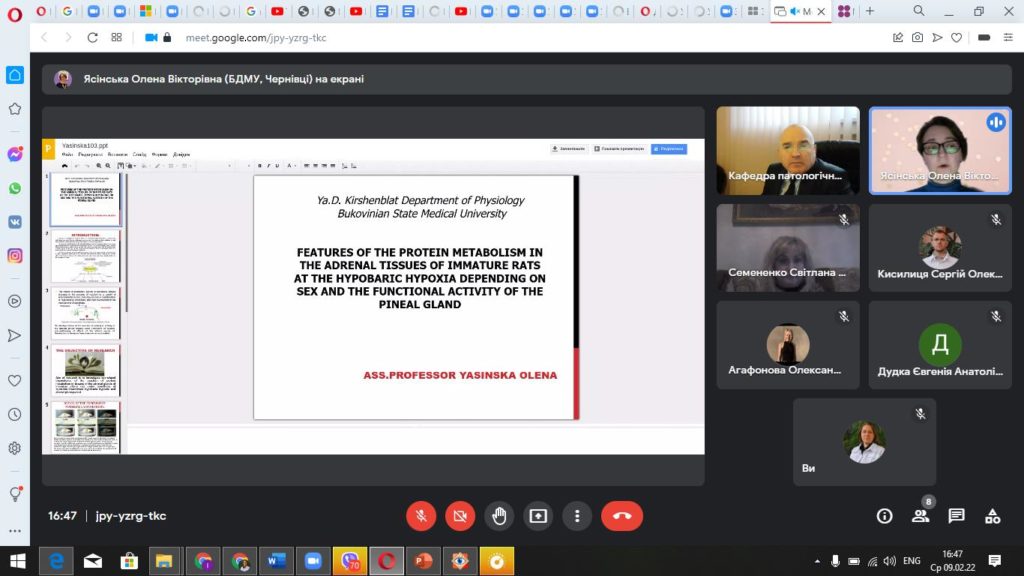This screenshot has height=576, width=1024.
Task: Open more options three-dot menu
Action: pos(577,516)
